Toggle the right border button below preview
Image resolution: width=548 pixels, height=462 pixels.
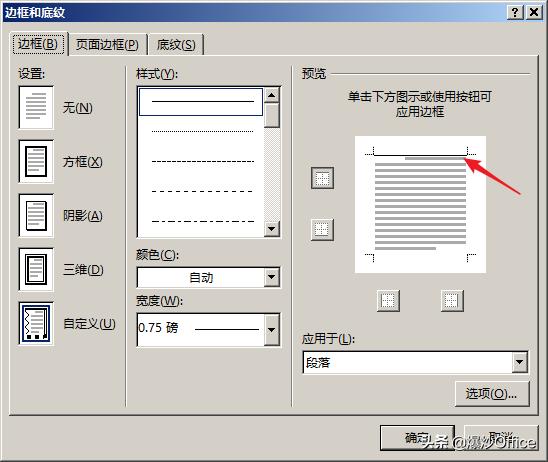pyautogui.click(x=452, y=300)
